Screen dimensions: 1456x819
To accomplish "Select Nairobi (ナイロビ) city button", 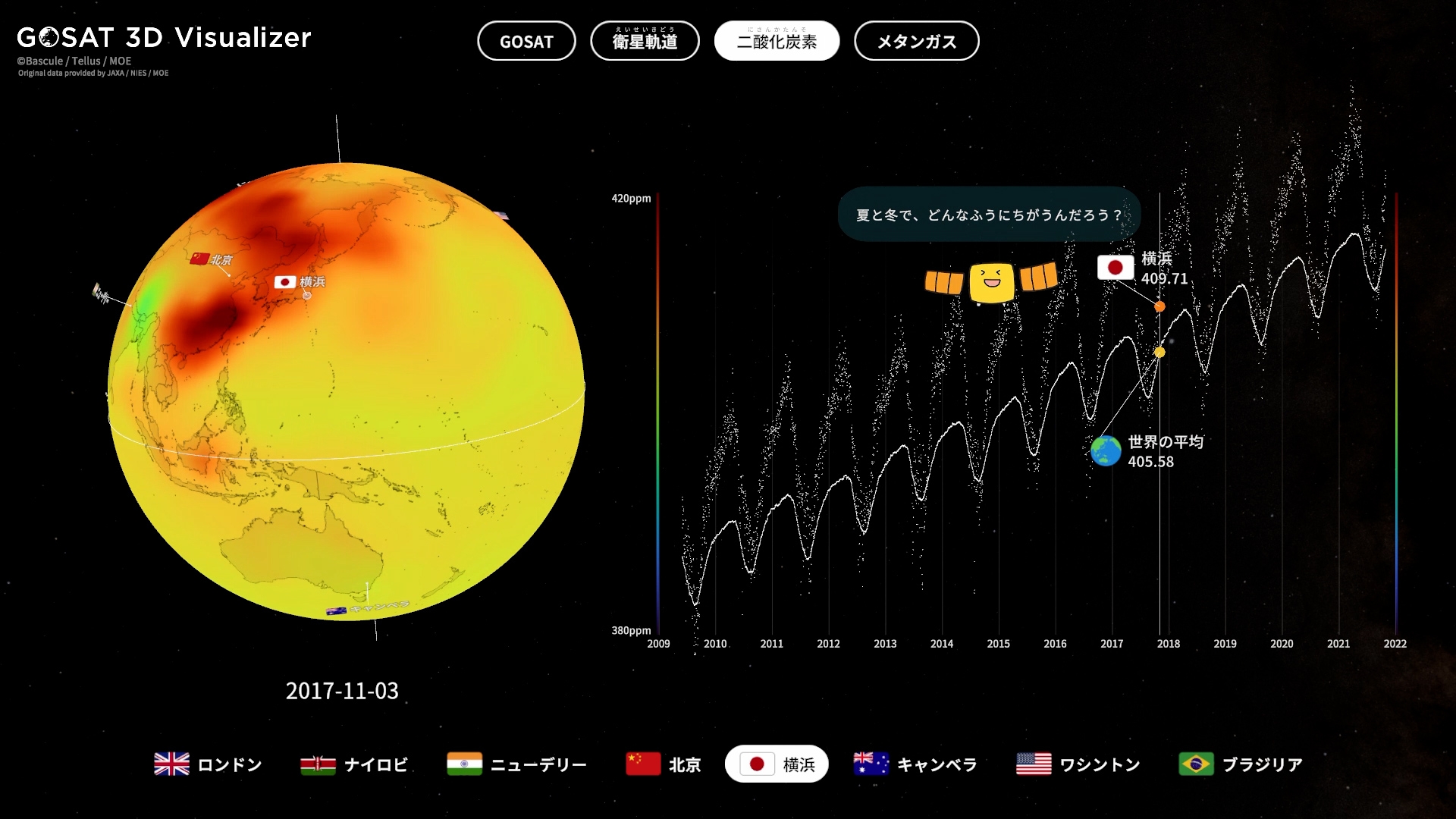I will click(x=354, y=764).
